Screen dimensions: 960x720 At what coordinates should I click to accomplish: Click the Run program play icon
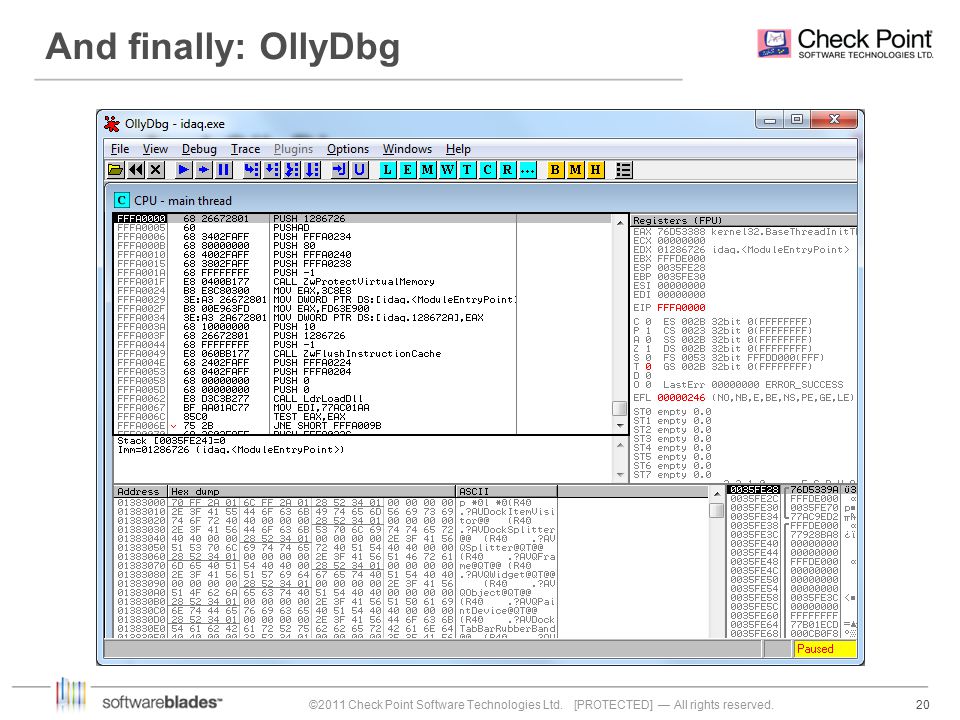[x=183, y=170]
